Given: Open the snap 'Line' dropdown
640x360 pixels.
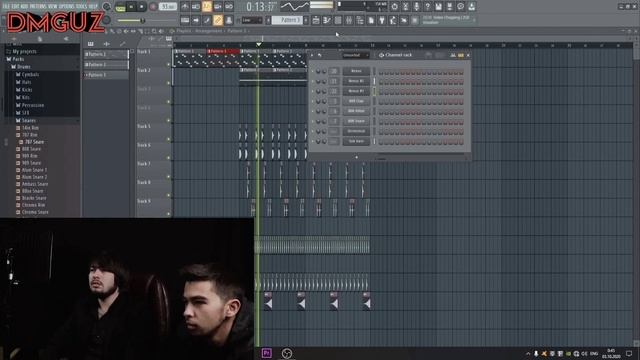Looking at the screenshot, I should coord(251,20).
